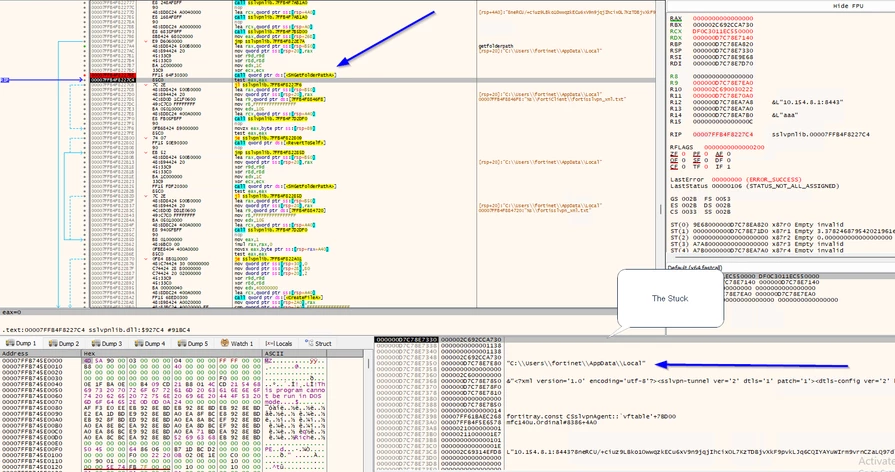Open the Struct tab
This screenshot has height=472, width=895.
[319, 343]
